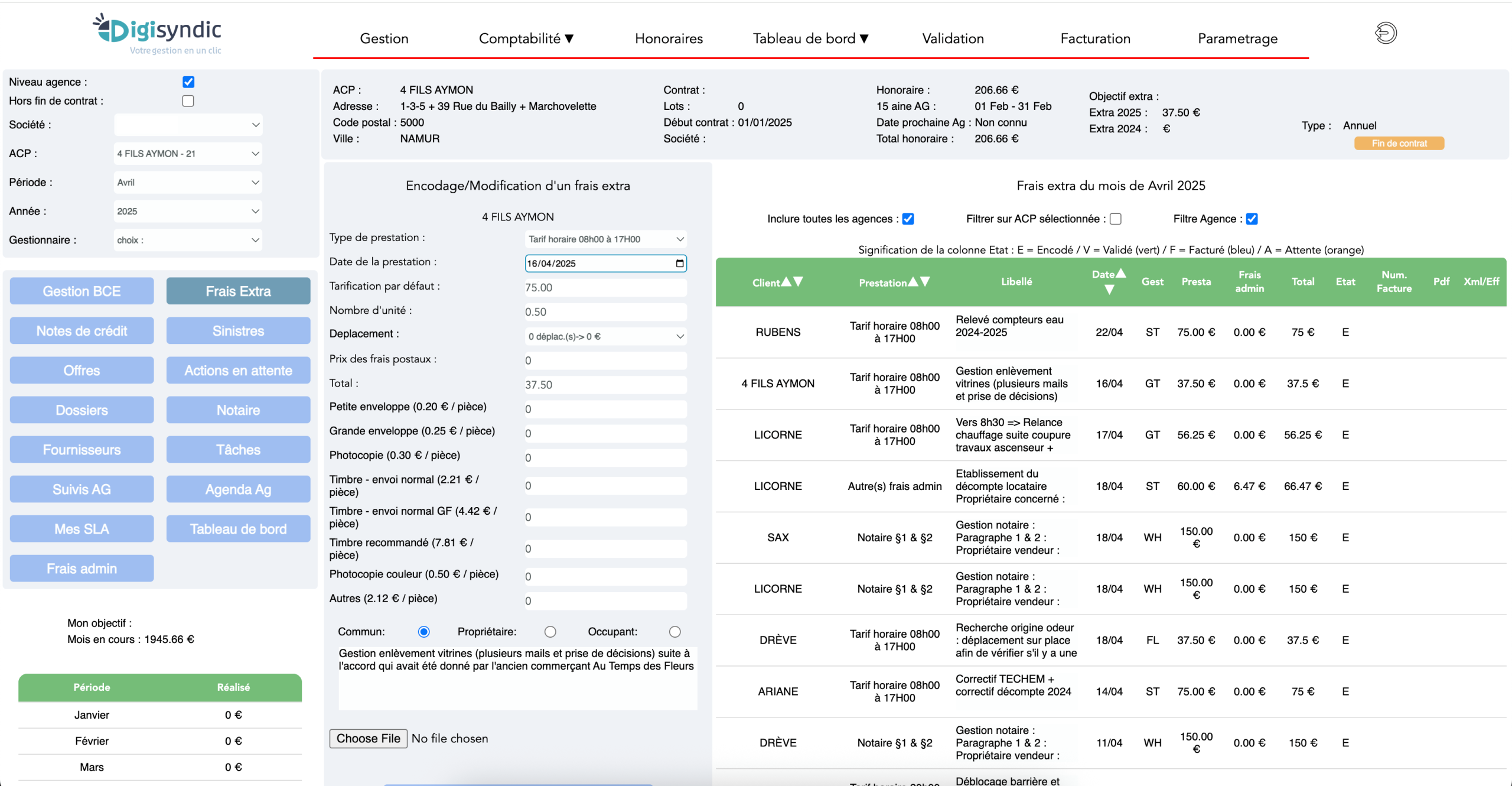
Task: Sort Client column descending with down arrow
Action: pyautogui.click(x=799, y=282)
